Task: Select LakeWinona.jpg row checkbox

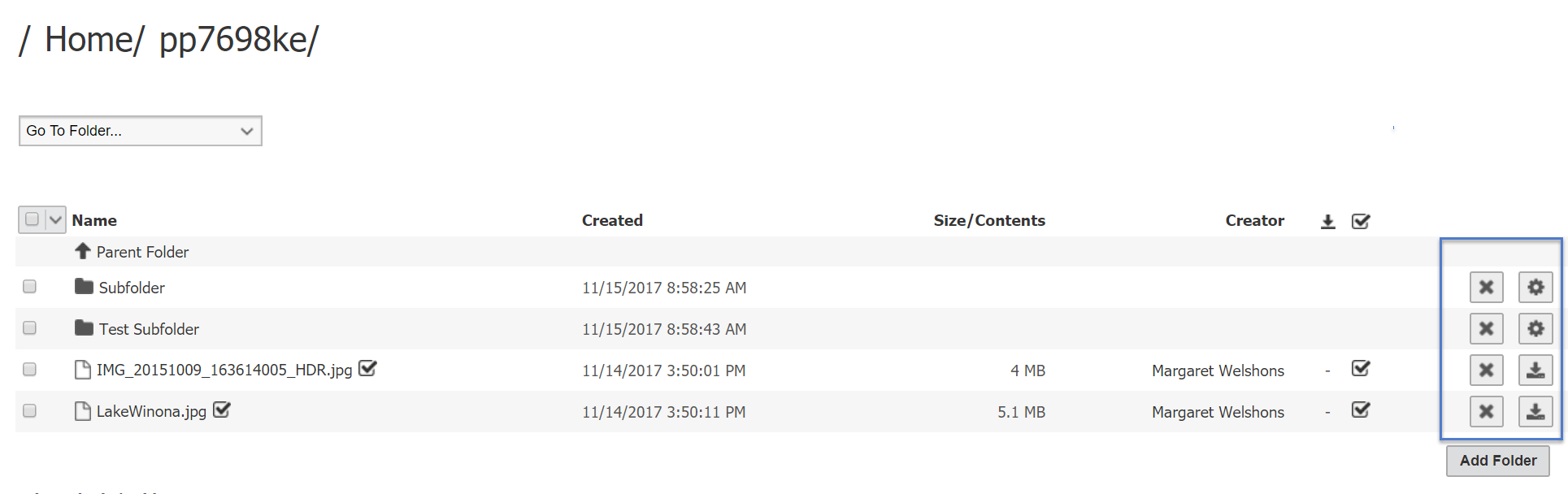Action: click(x=30, y=410)
